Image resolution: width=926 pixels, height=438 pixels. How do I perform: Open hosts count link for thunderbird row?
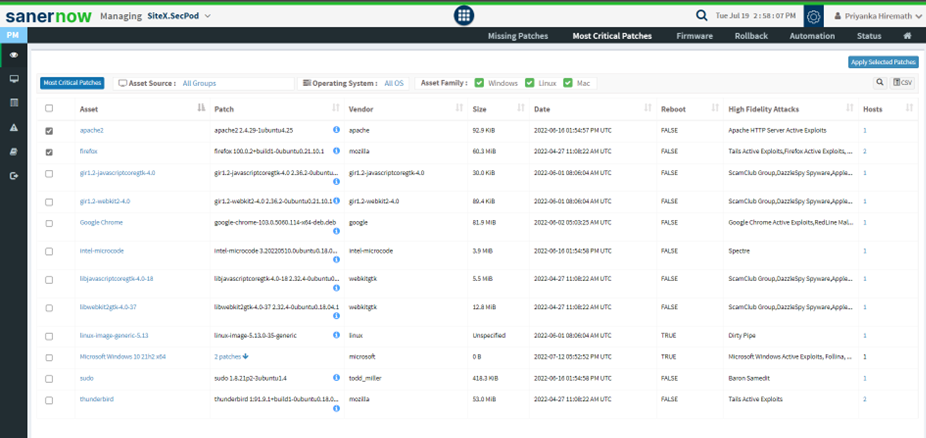(x=865, y=399)
